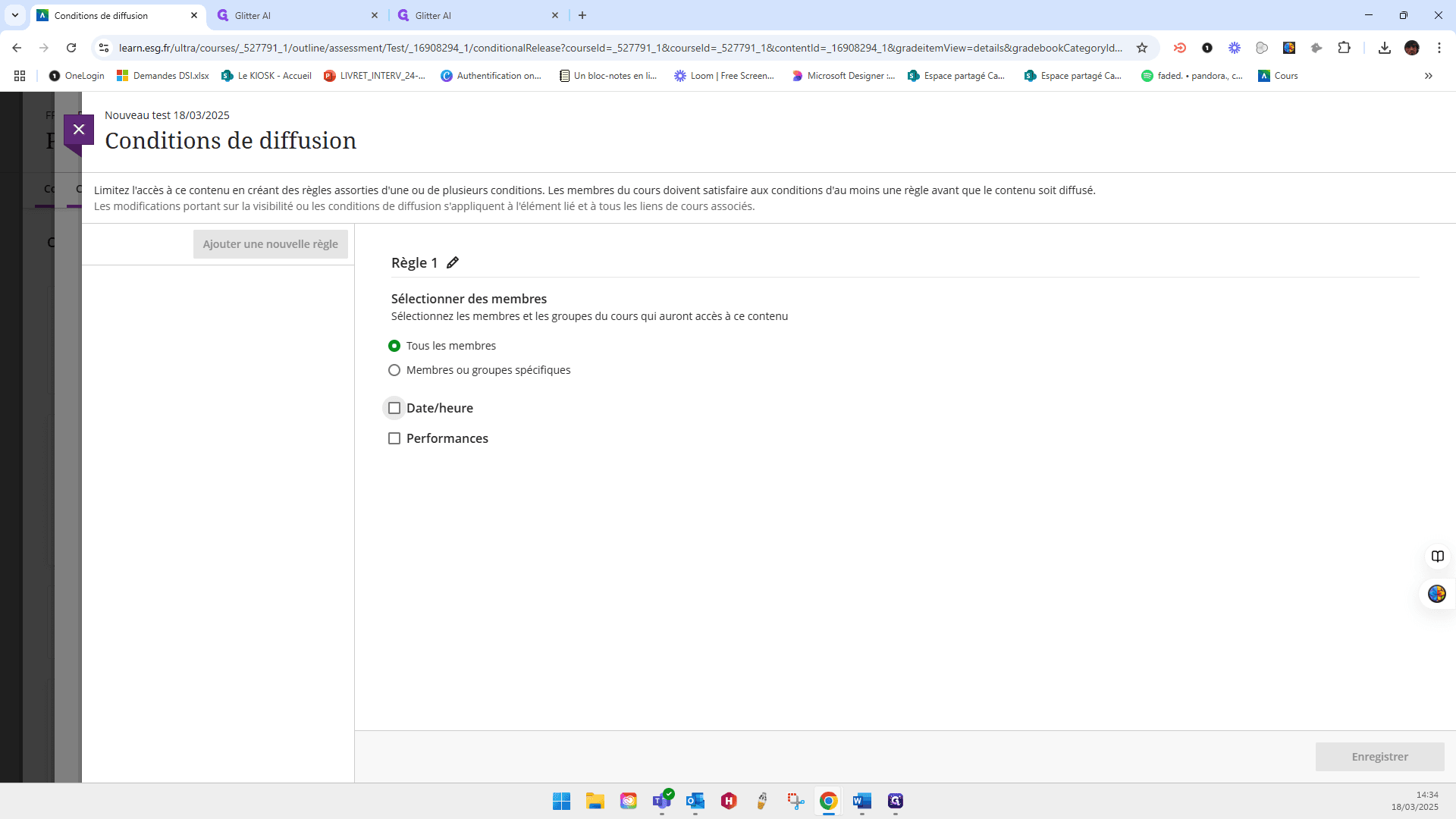Image resolution: width=1456 pixels, height=819 pixels.
Task: Switch to the first Glitter AI tab
Action: 297,15
